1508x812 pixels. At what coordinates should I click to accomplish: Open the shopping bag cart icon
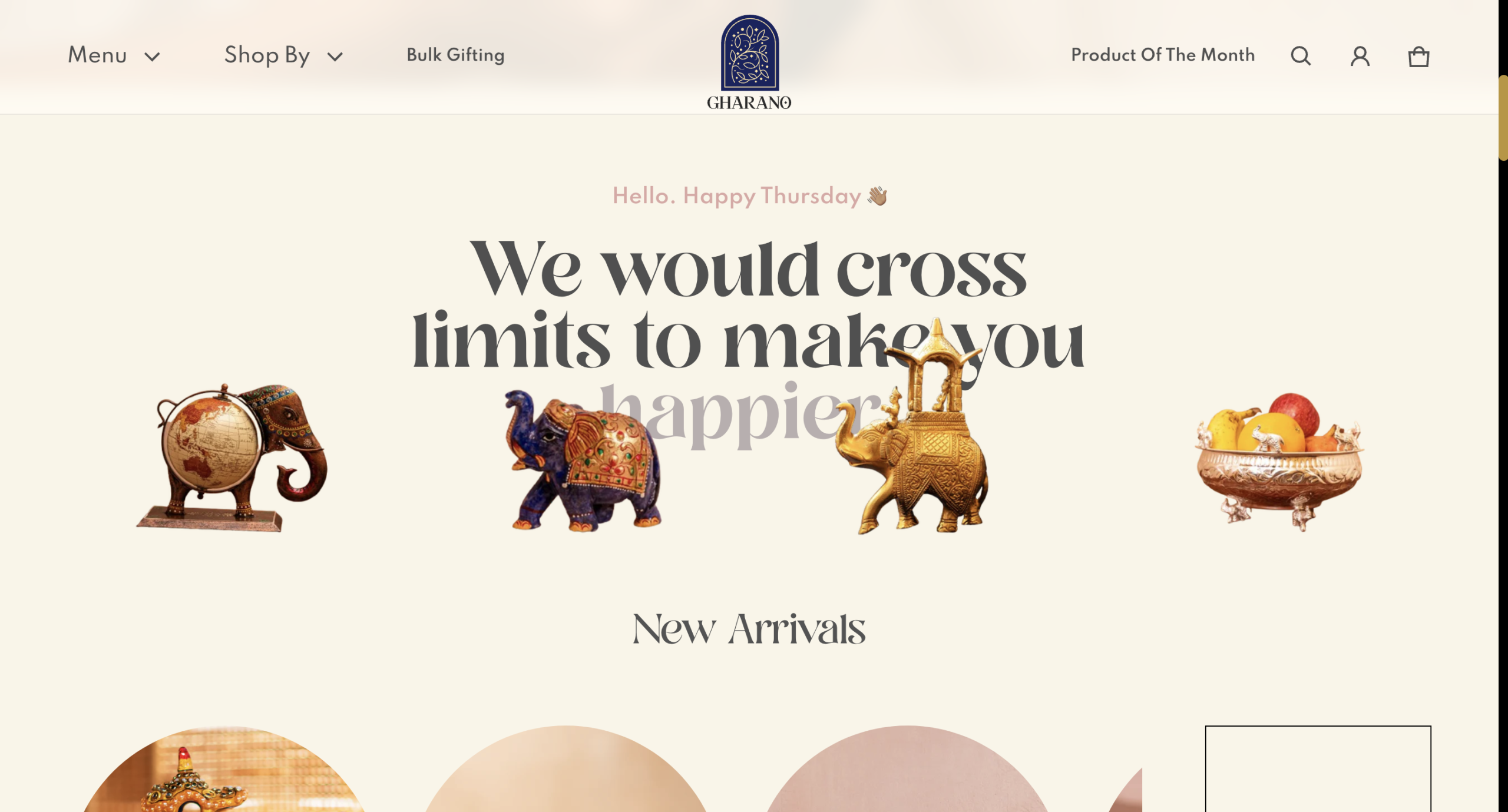[1418, 57]
